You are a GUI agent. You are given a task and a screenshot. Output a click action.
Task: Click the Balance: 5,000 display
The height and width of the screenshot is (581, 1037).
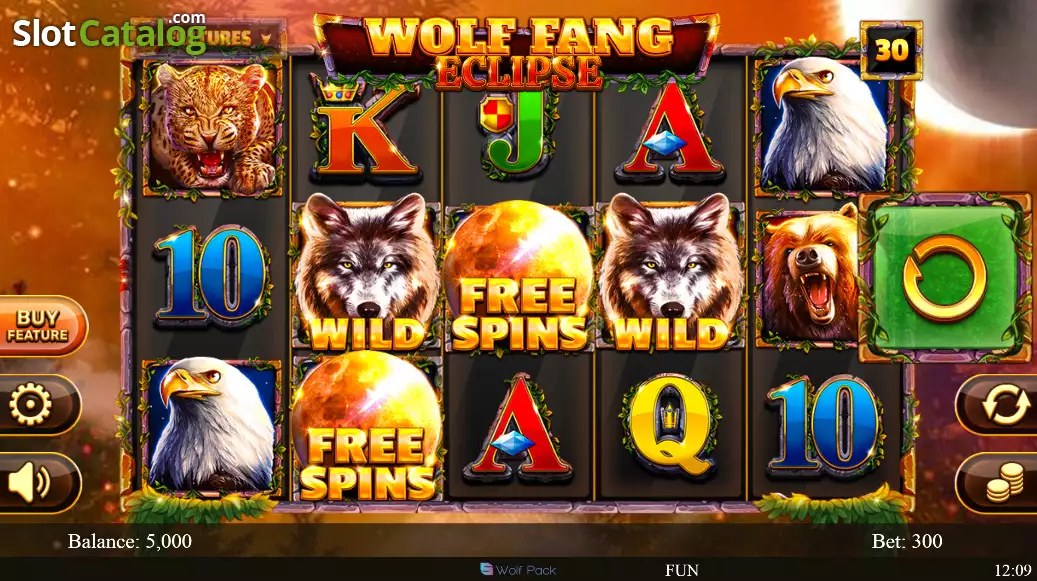click(x=130, y=541)
